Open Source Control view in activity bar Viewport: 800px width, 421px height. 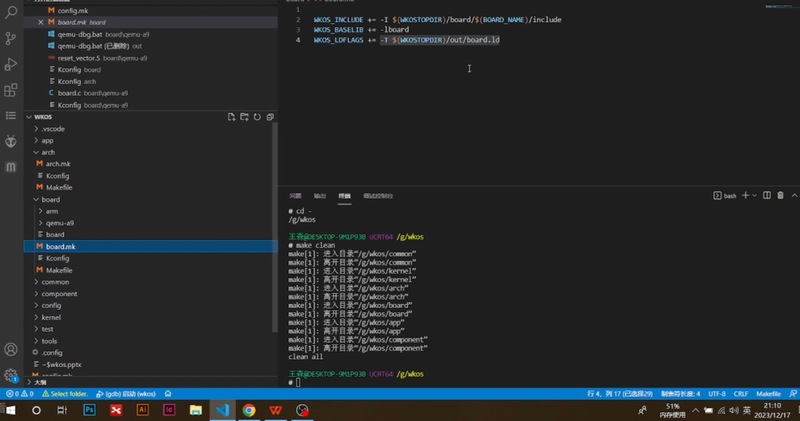[11, 38]
